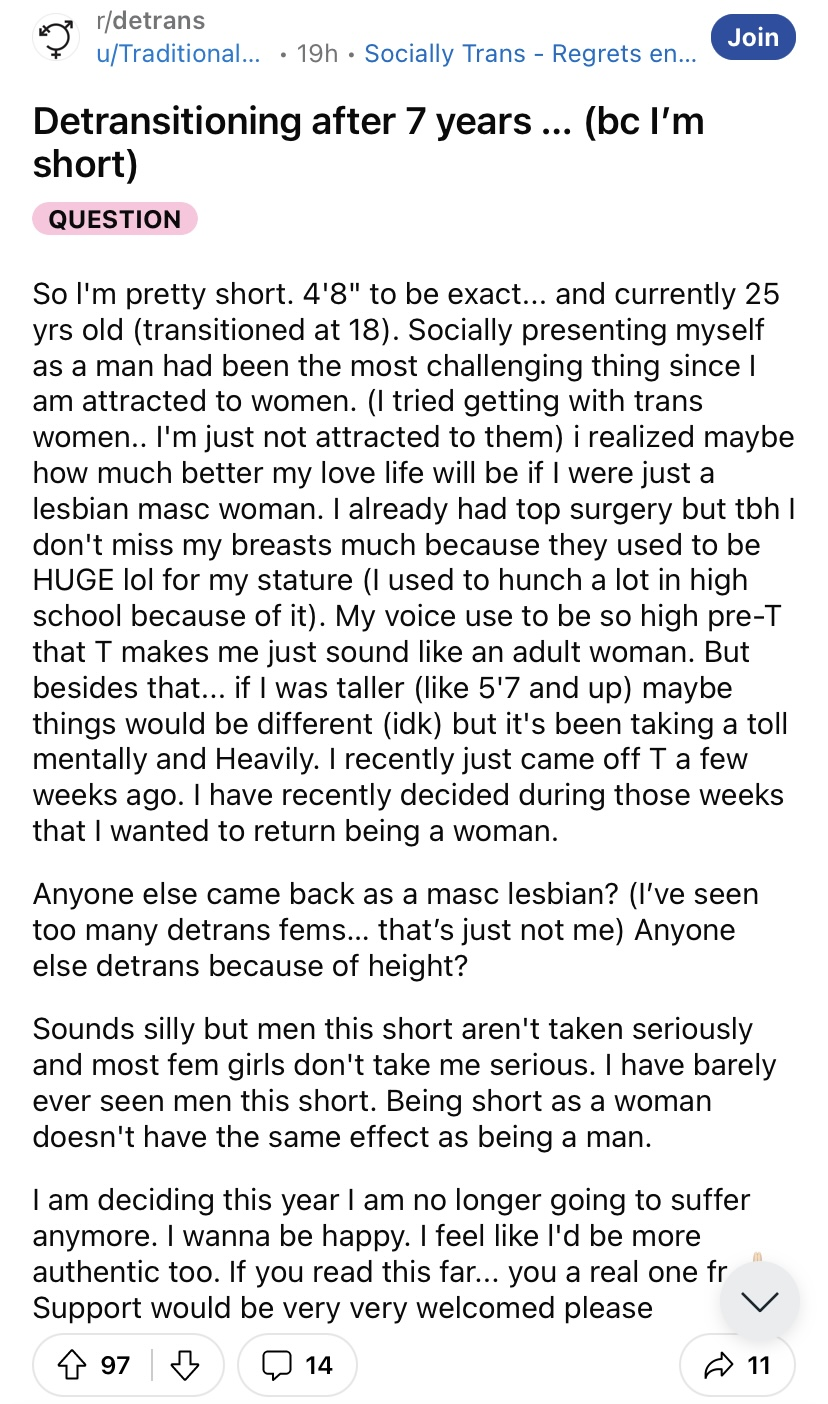Filter by the pink QUESTION post flair
The image size is (828, 1404).
coord(115,219)
